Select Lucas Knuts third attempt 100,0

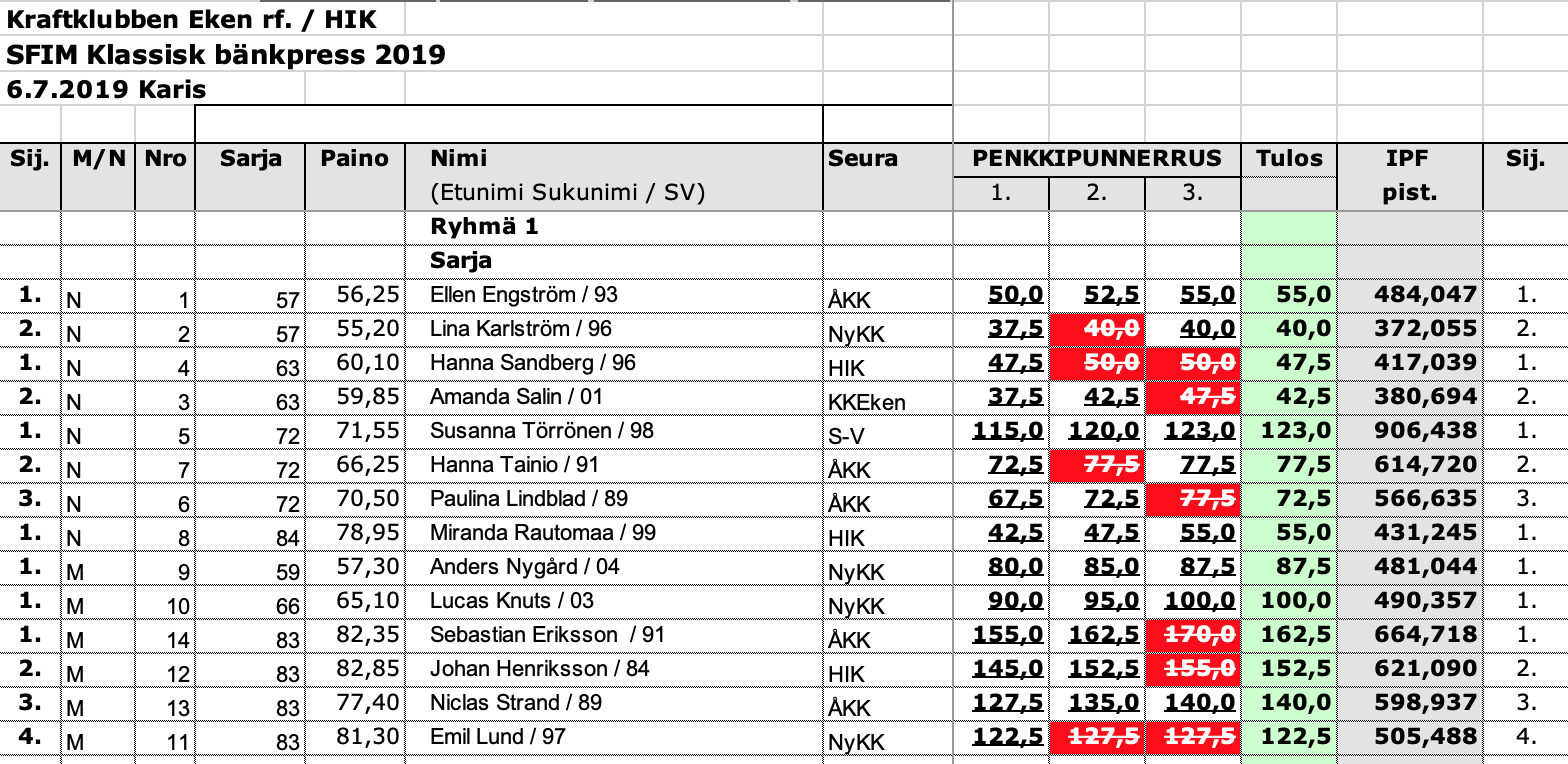1193,601
